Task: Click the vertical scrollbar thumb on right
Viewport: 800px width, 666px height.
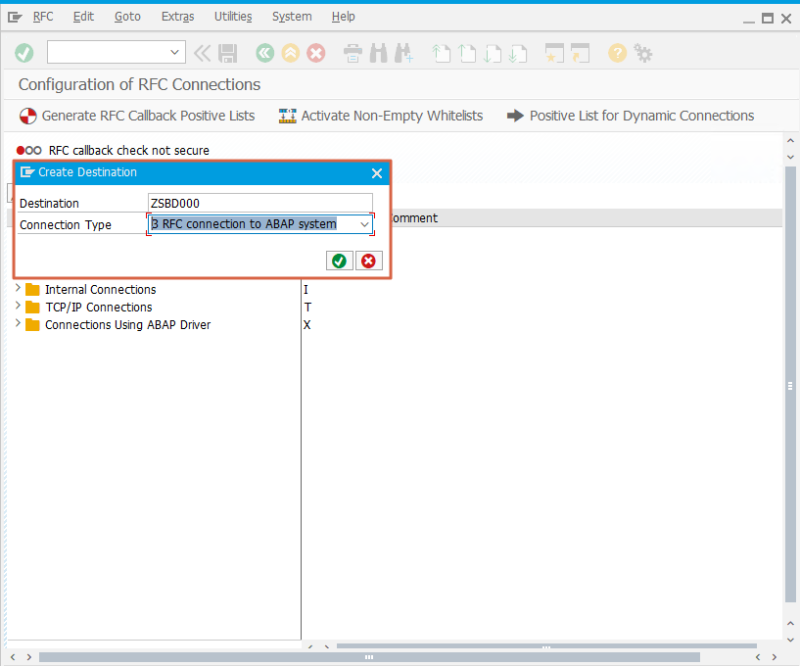Action: click(790, 385)
